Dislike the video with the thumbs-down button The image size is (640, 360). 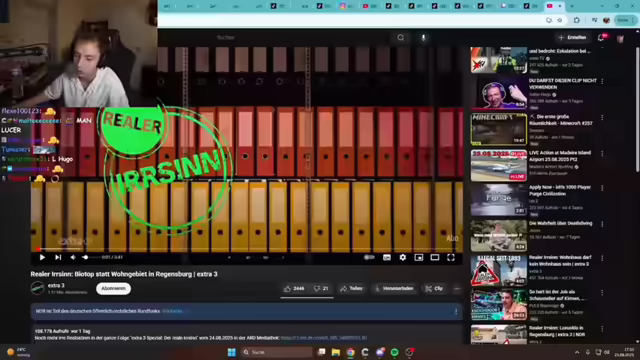[321, 289]
